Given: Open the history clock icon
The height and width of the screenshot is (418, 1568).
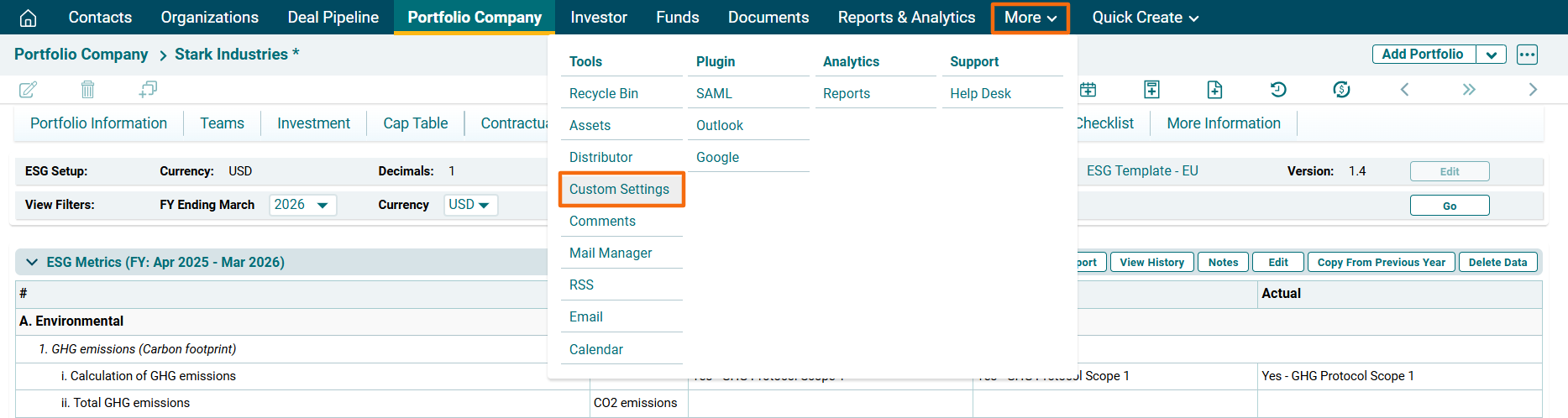Looking at the screenshot, I should [1278, 89].
